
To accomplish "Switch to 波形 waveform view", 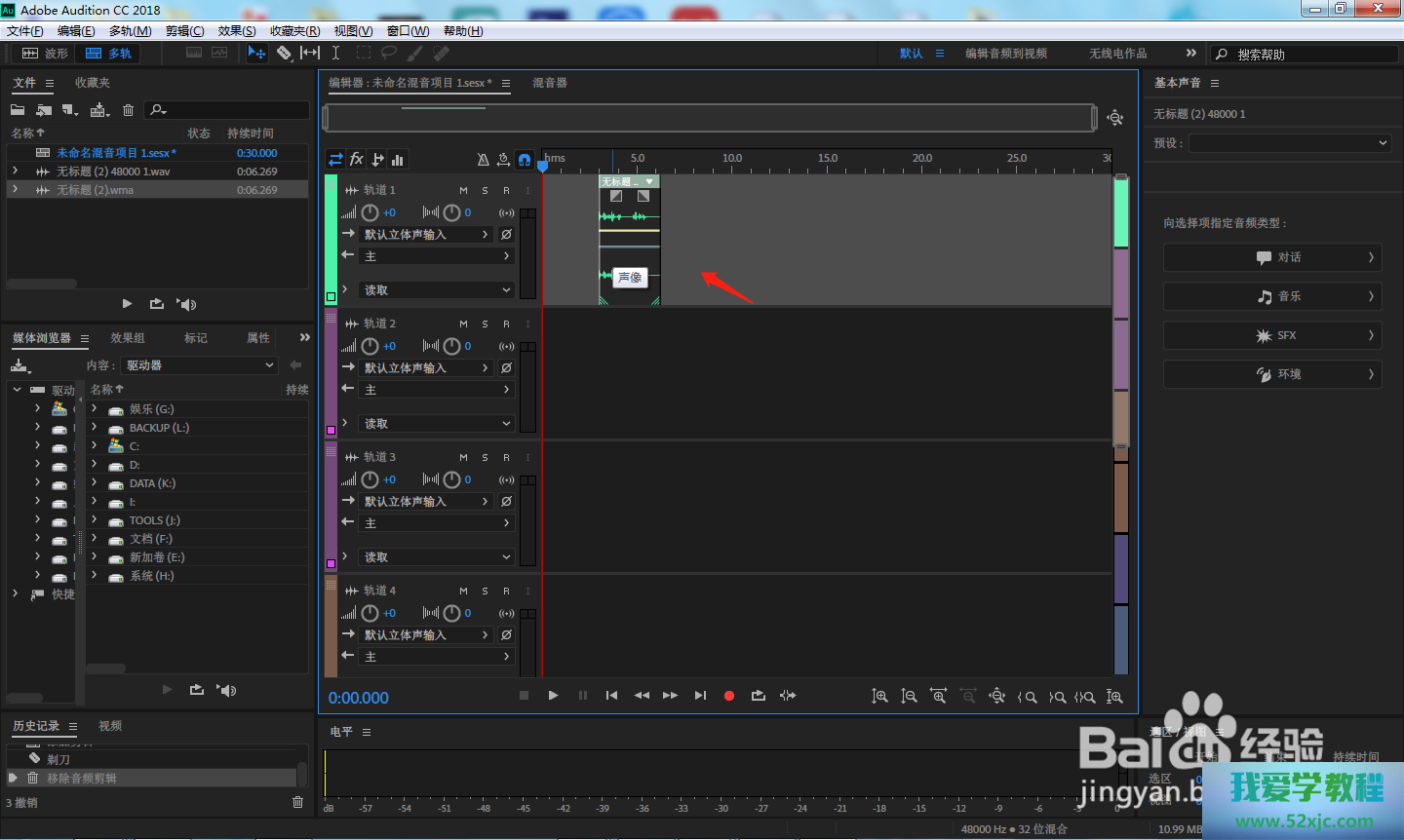I will point(46,54).
